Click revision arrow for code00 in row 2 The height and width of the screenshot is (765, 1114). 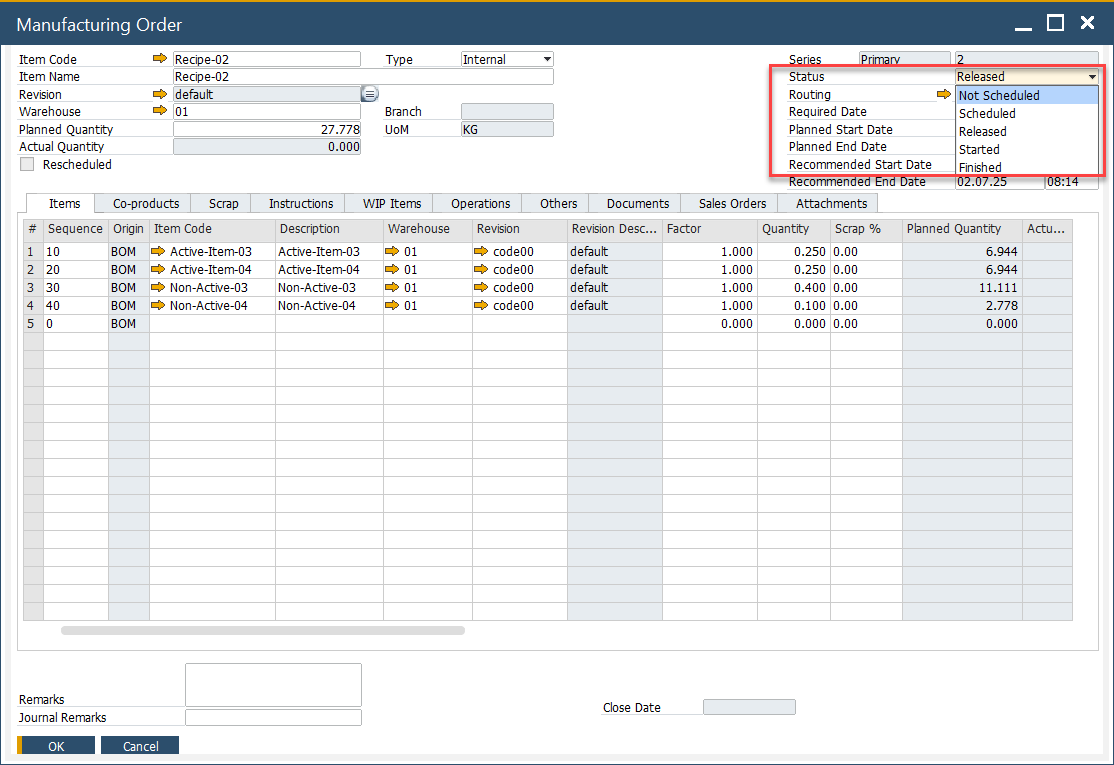click(x=481, y=270)
